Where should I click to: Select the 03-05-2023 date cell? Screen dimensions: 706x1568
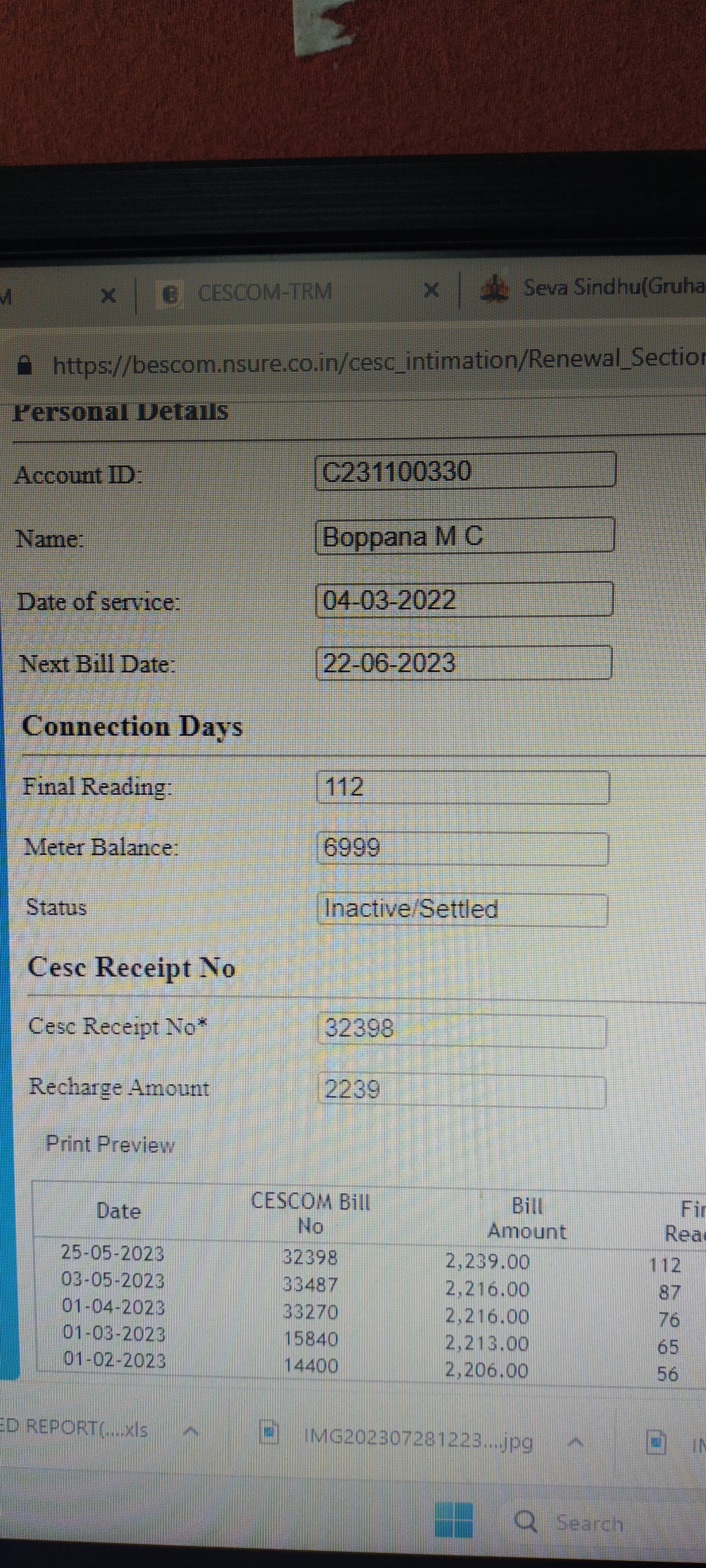tap(113, 1280)
